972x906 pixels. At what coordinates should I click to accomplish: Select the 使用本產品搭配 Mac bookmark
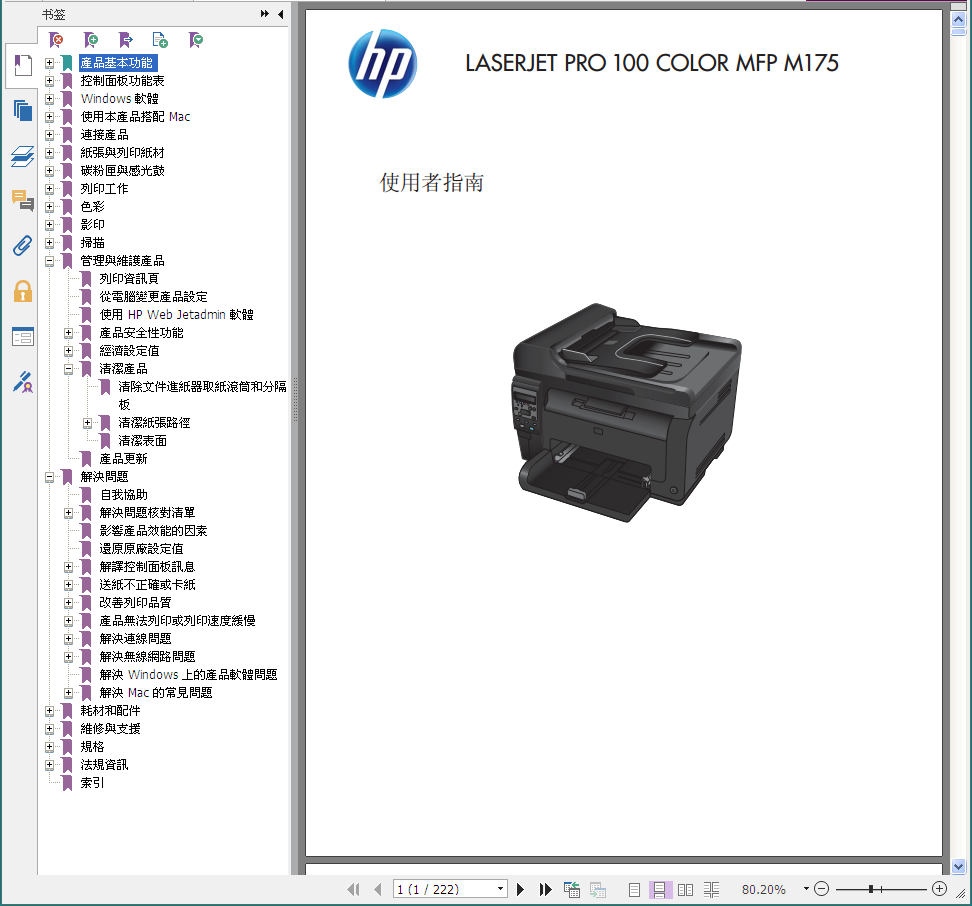[135, 117]
